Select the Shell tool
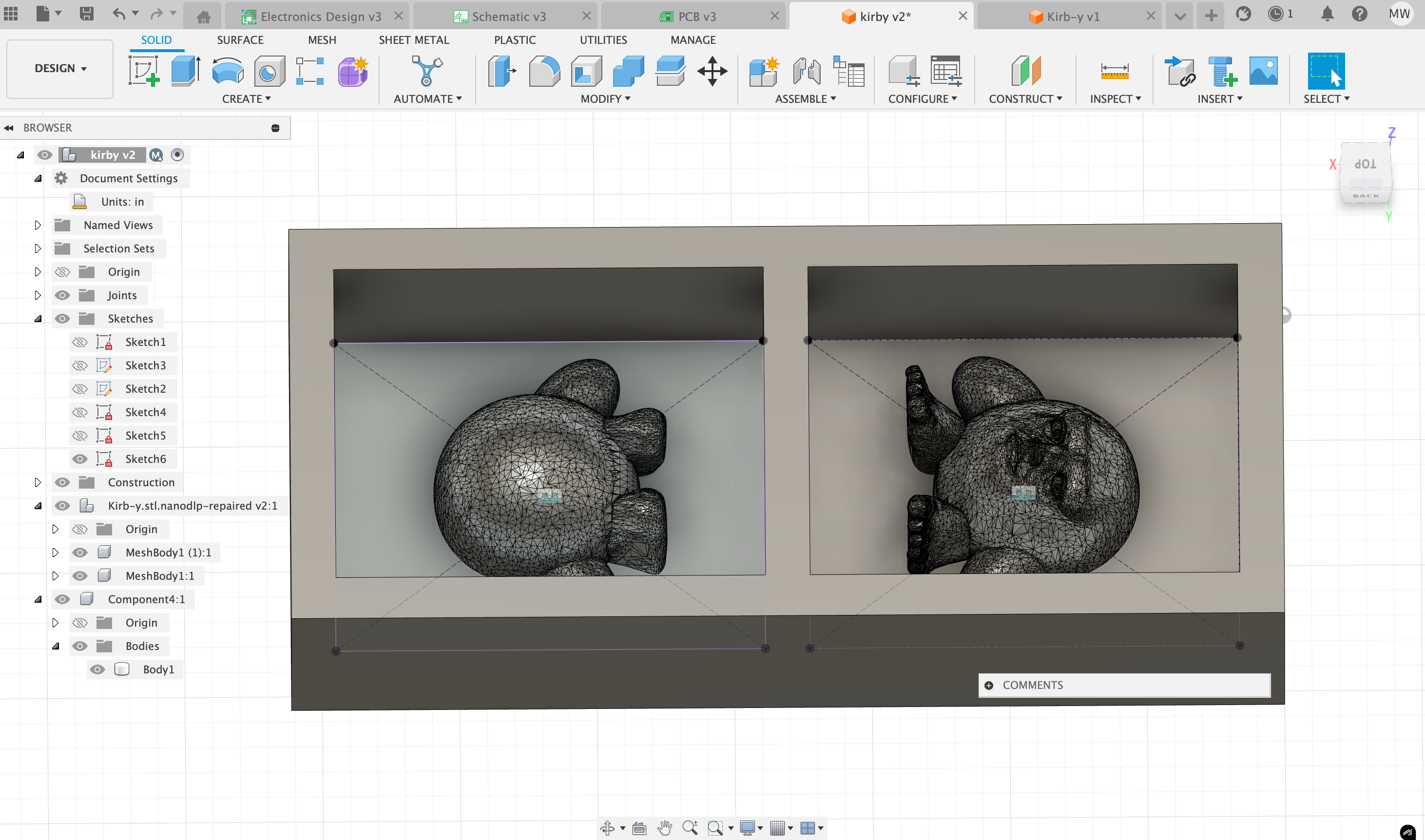Screen dimensions: 1425x840 [586, 71]
